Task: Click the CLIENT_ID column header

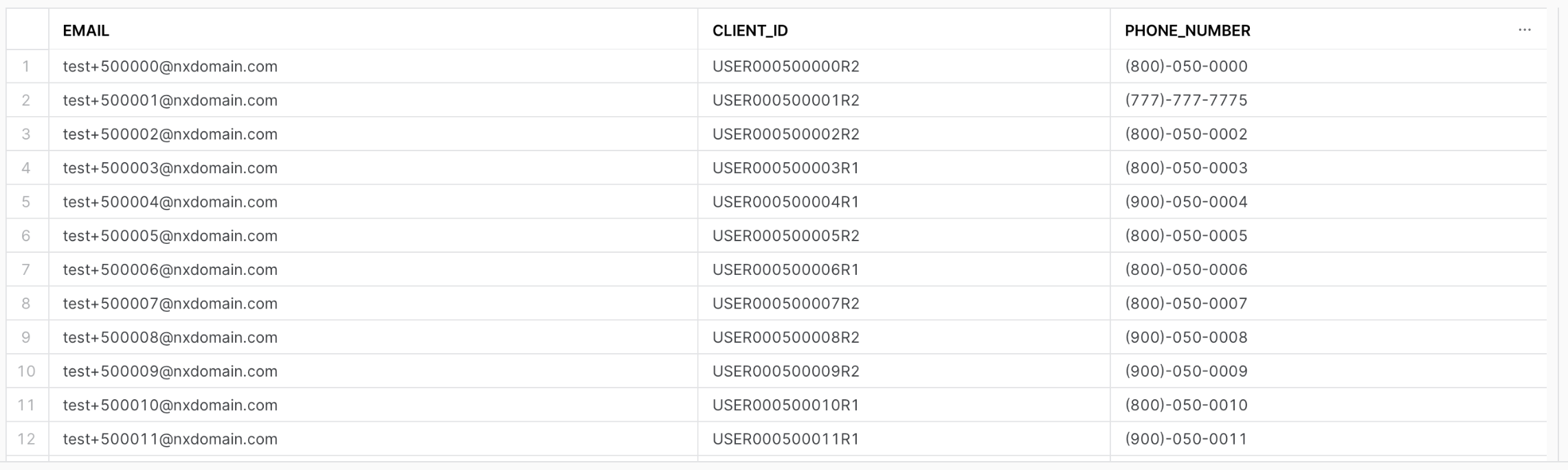Action: (x=750, y=31)
